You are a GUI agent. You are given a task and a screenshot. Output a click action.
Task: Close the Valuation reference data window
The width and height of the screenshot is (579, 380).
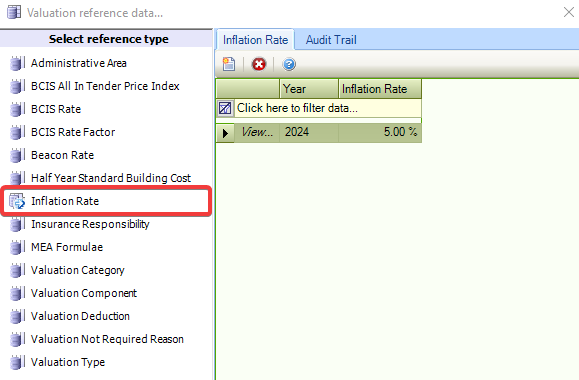[x=569, y=12]
